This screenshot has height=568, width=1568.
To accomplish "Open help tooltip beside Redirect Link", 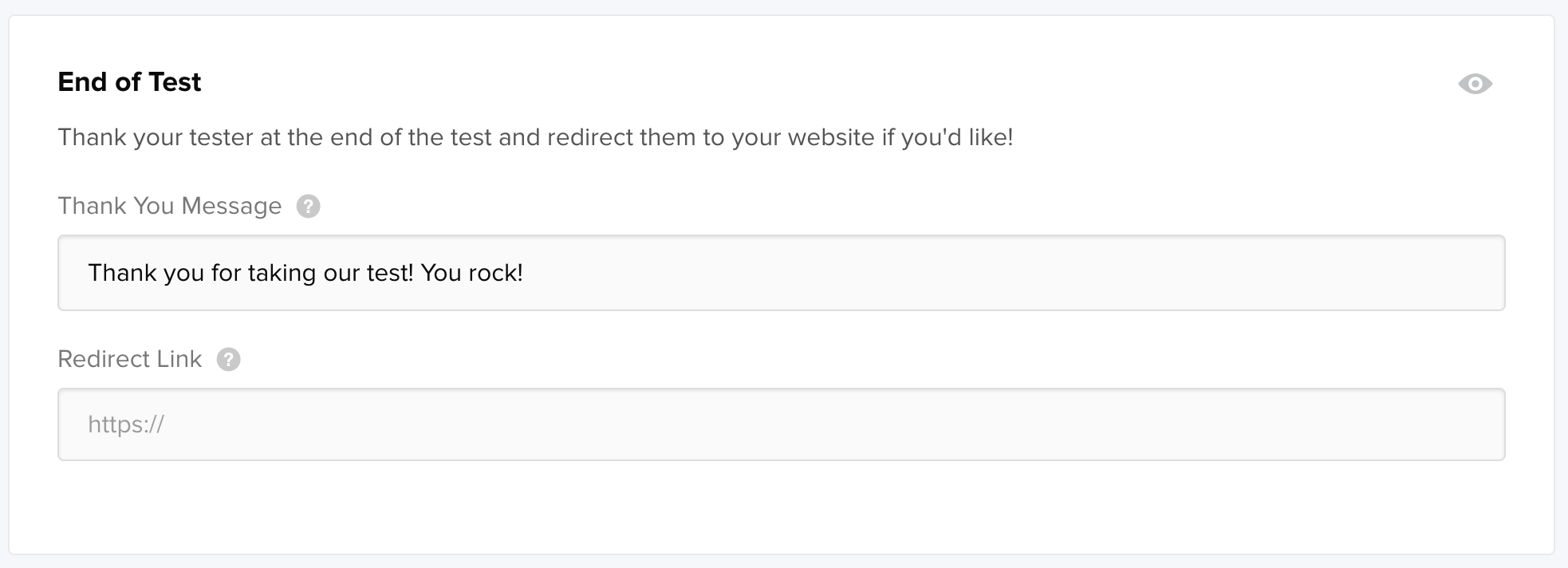I will pos(228,360).
